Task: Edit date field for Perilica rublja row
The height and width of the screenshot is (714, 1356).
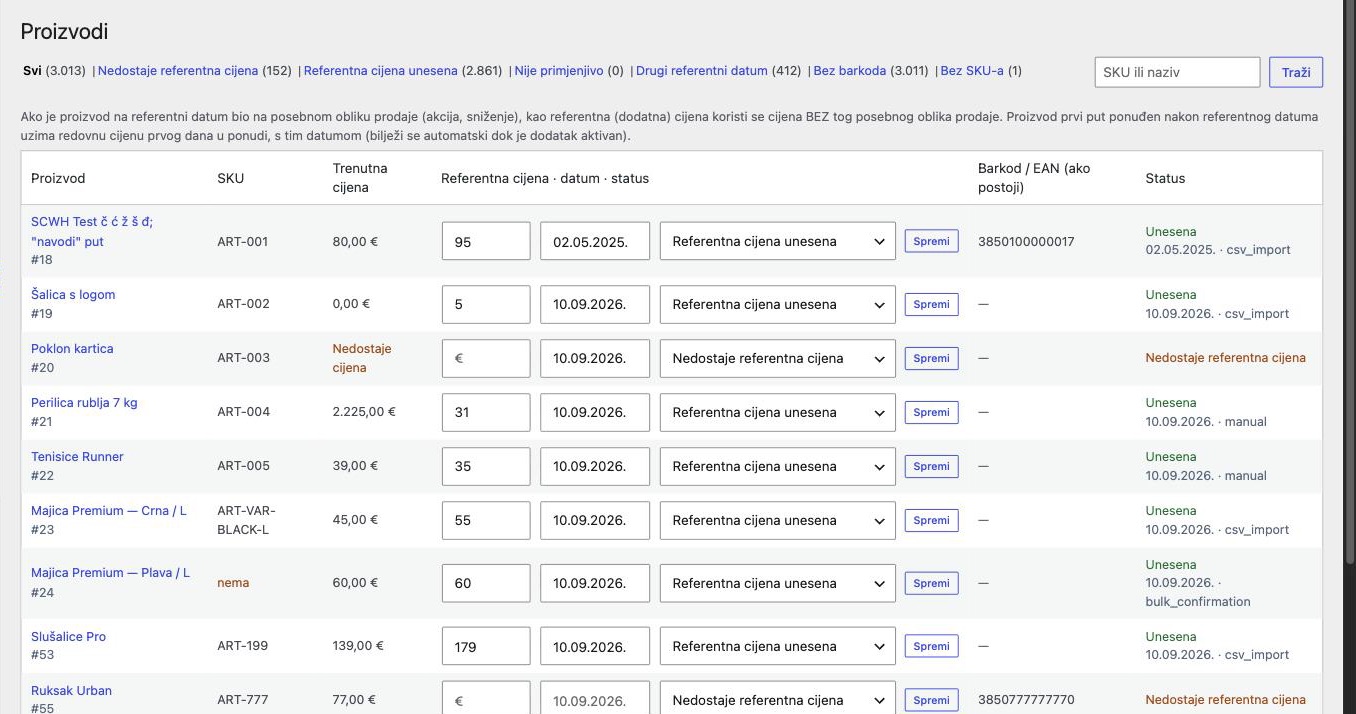Action: pos(595,412)
